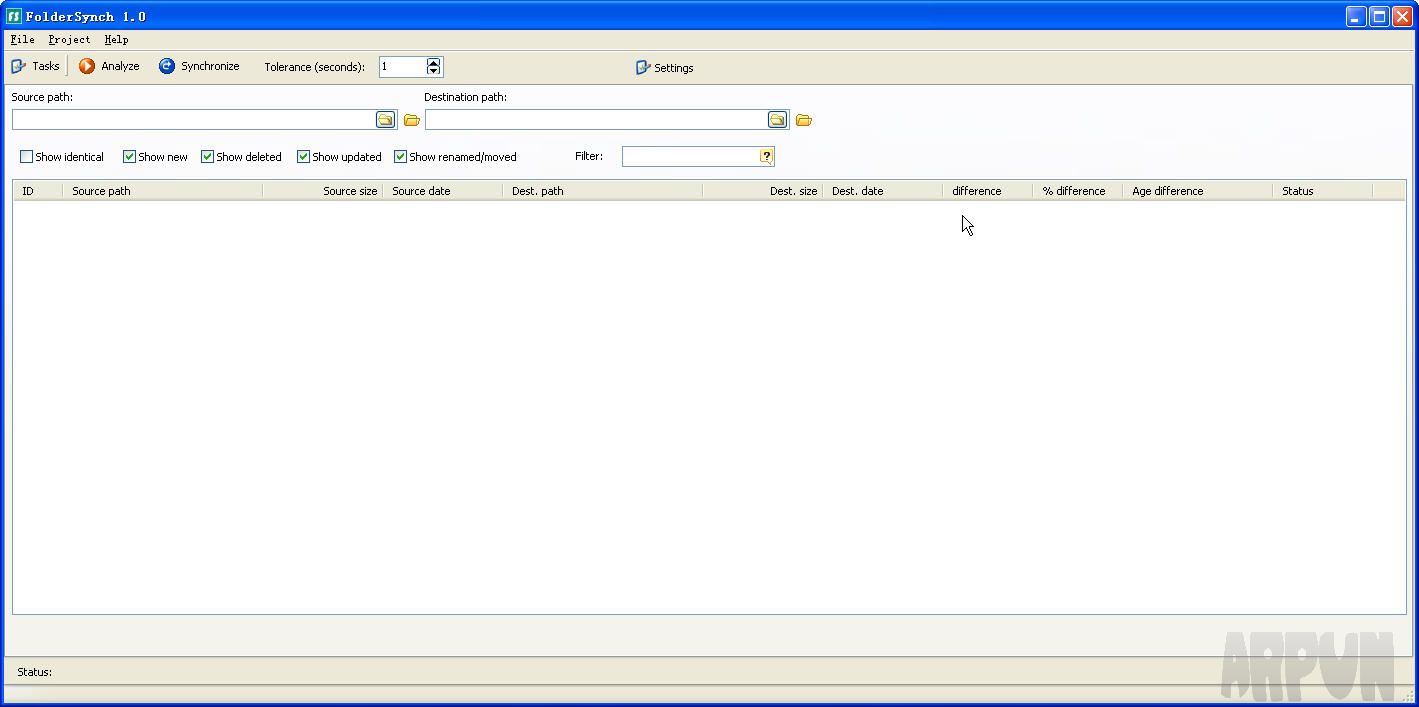The width and height of the screenshot is (1419, 707).
Task: Uncheck Show new checkbox
Action: tap(129, 157)
